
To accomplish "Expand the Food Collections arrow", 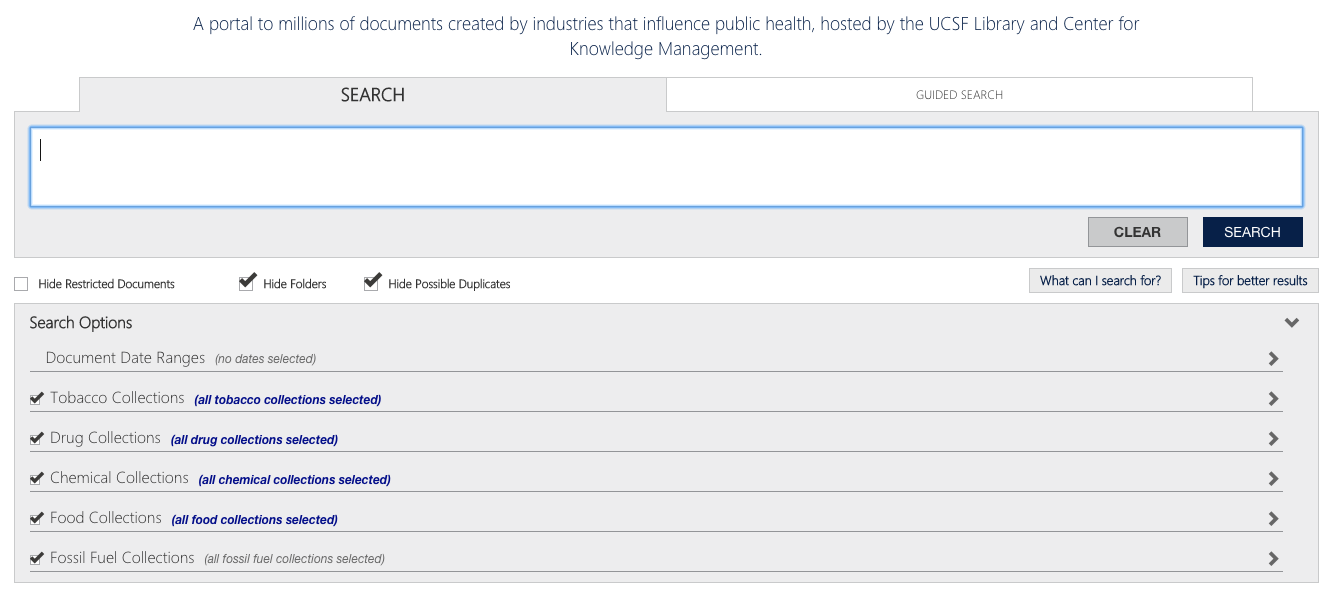I will [x=1273, y=518].
